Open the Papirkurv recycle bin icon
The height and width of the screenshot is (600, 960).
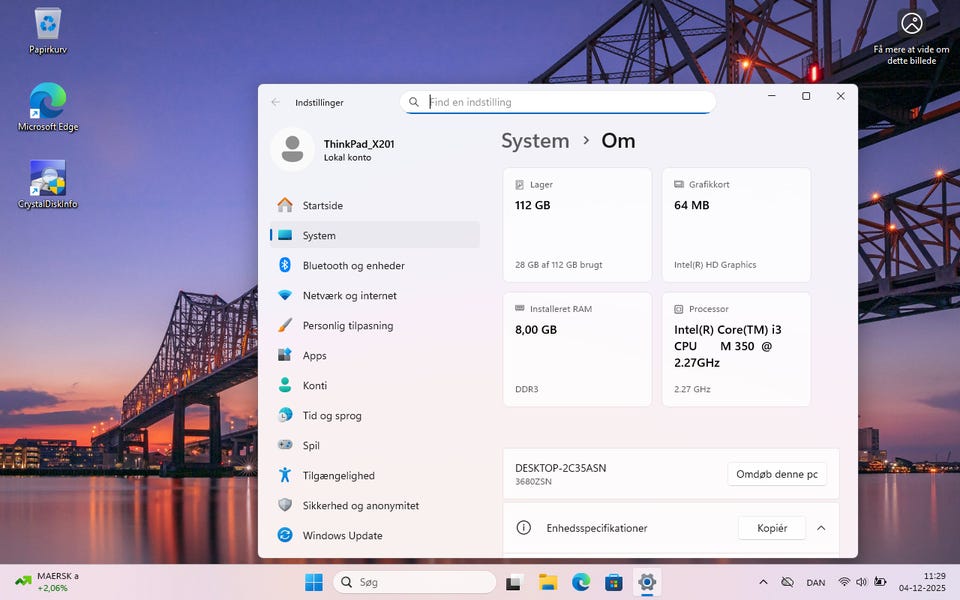pos(47,25)
